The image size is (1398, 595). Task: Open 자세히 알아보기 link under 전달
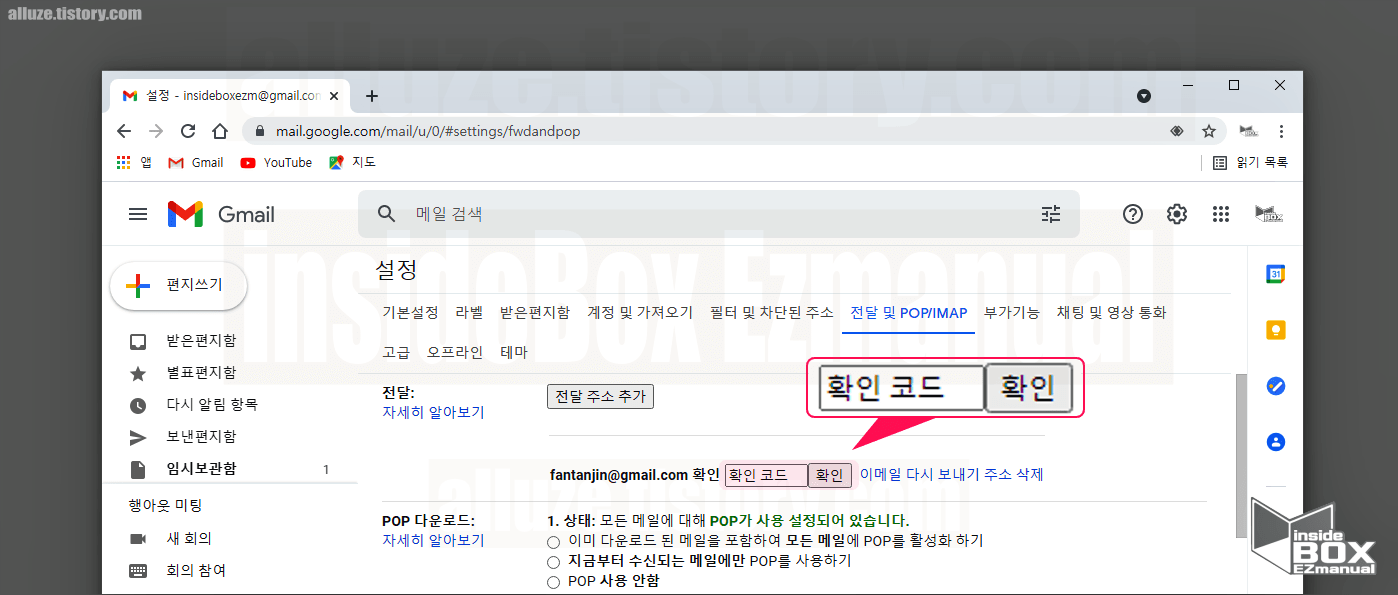pos(433,412)
